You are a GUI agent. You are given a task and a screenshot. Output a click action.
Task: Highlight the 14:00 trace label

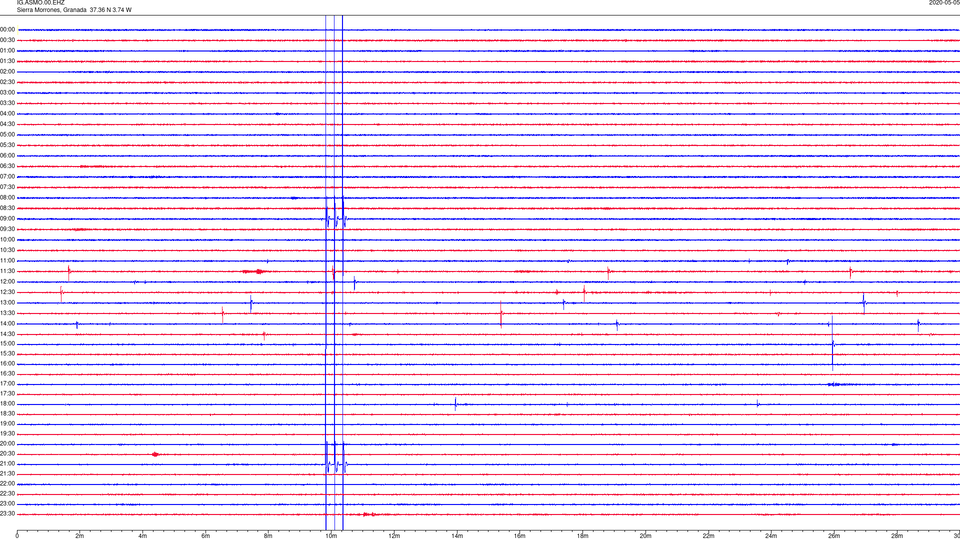point(7,323)
